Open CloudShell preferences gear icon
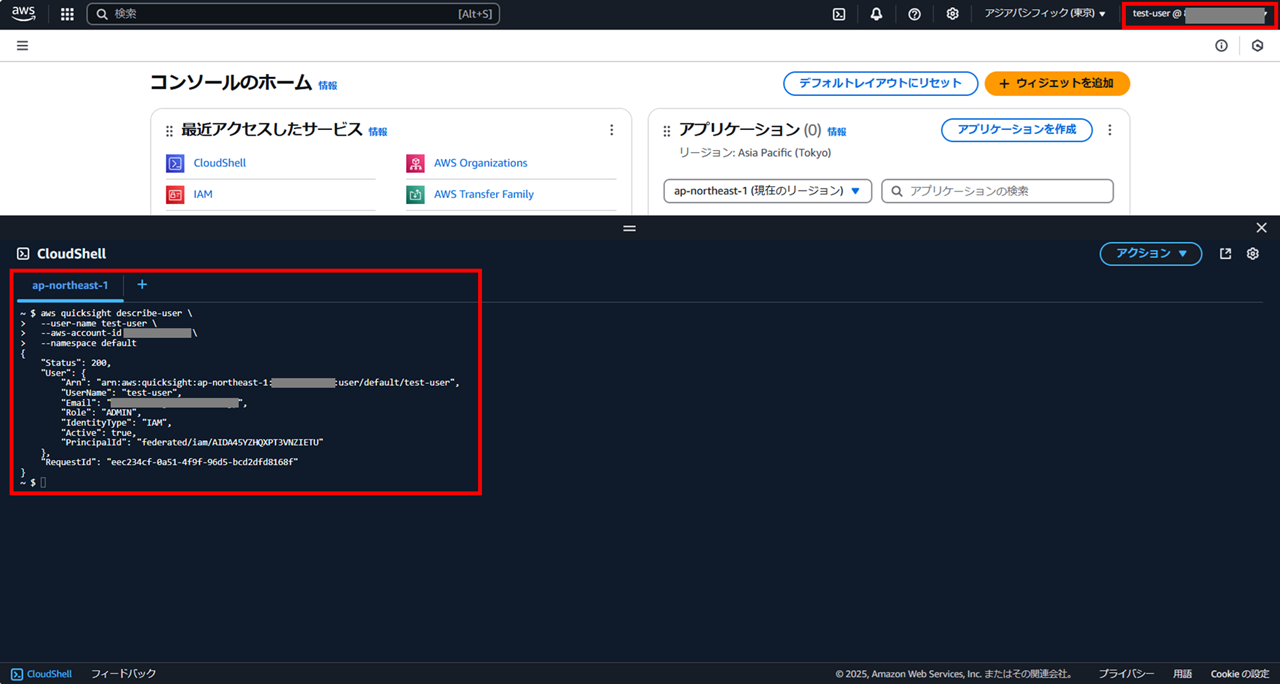1280x684 pixels. (x=1253, y=254)
